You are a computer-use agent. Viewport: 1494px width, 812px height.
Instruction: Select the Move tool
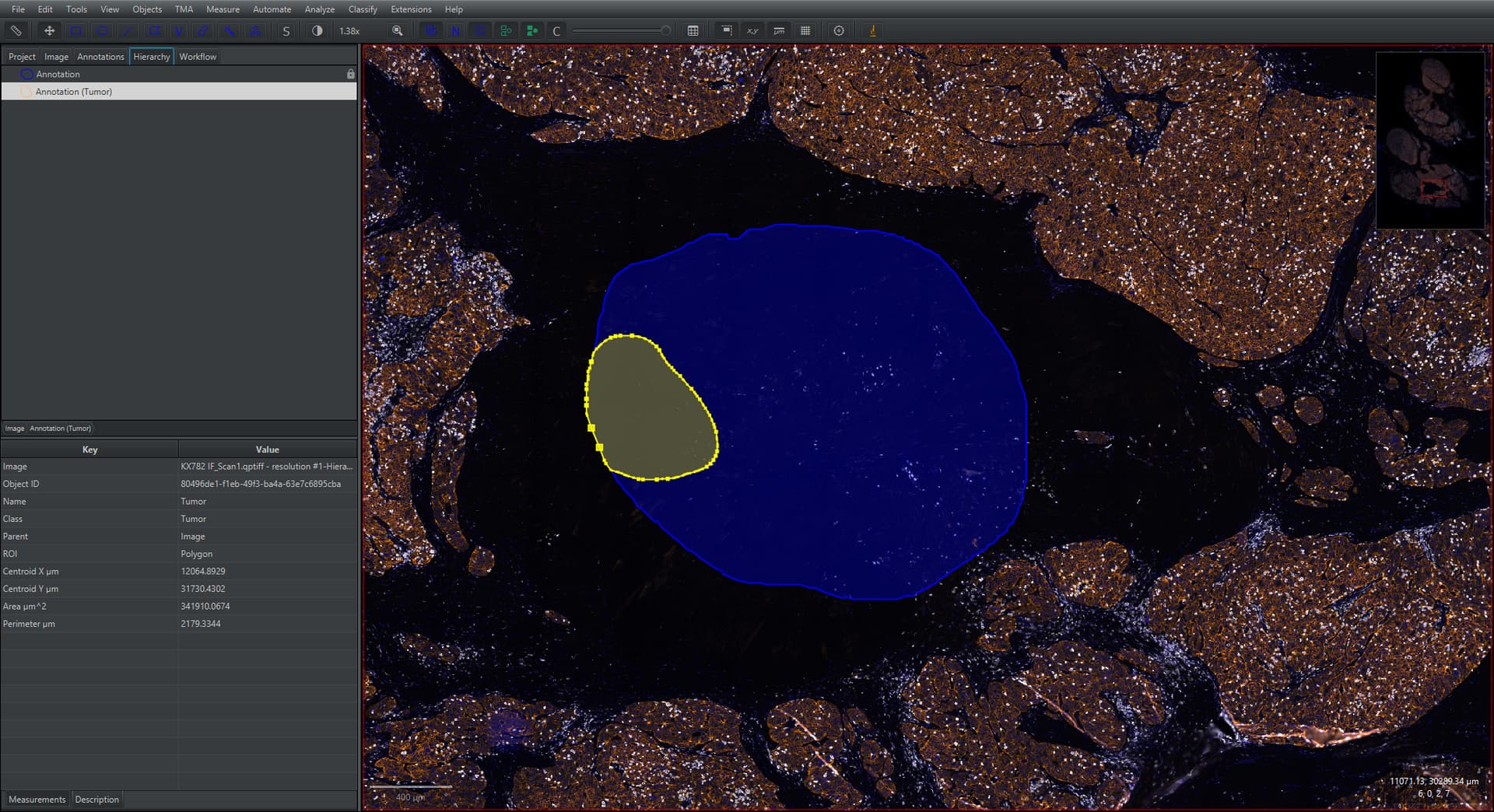[49, 31]
